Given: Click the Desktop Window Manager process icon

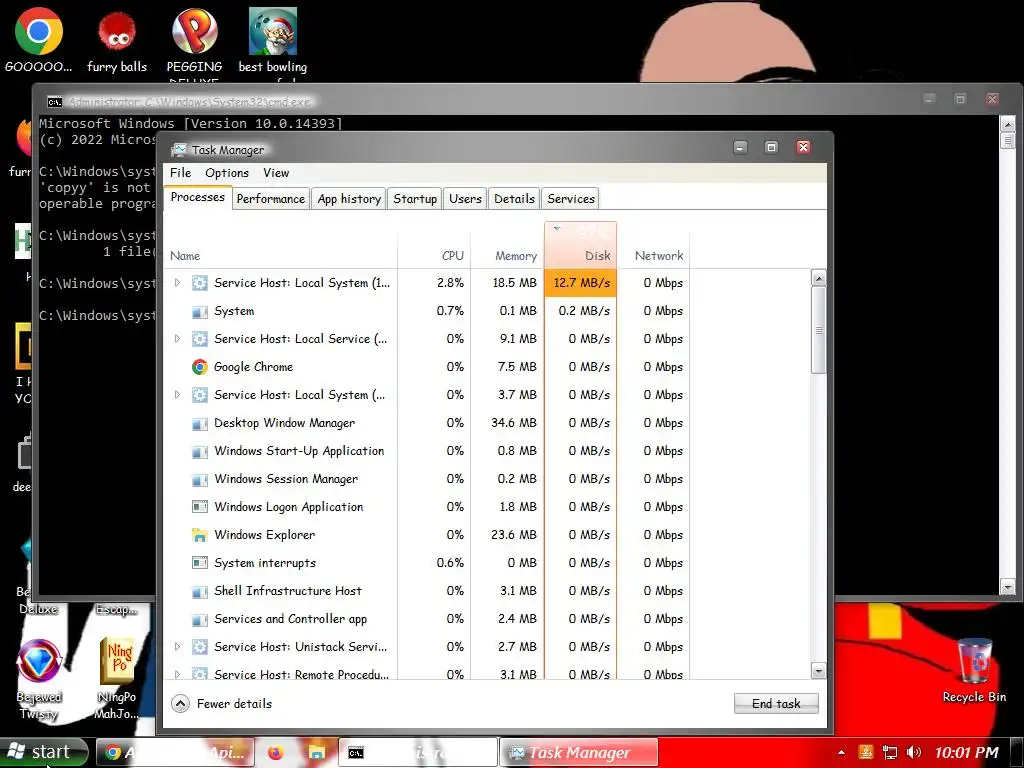Looking at the screenshot, I should (200, 423).
